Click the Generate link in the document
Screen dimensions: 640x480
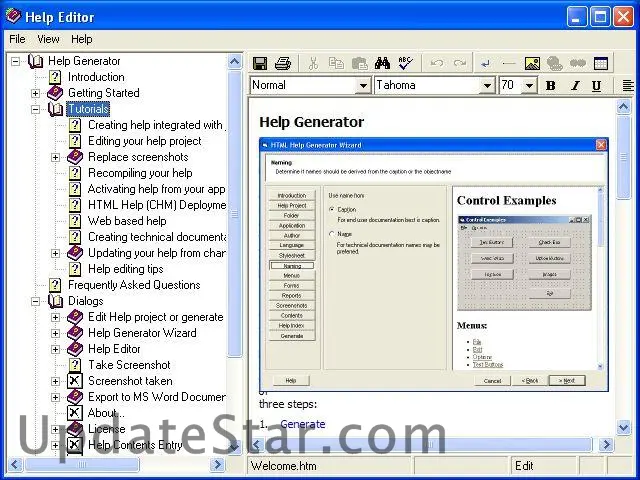coord(302,424)
